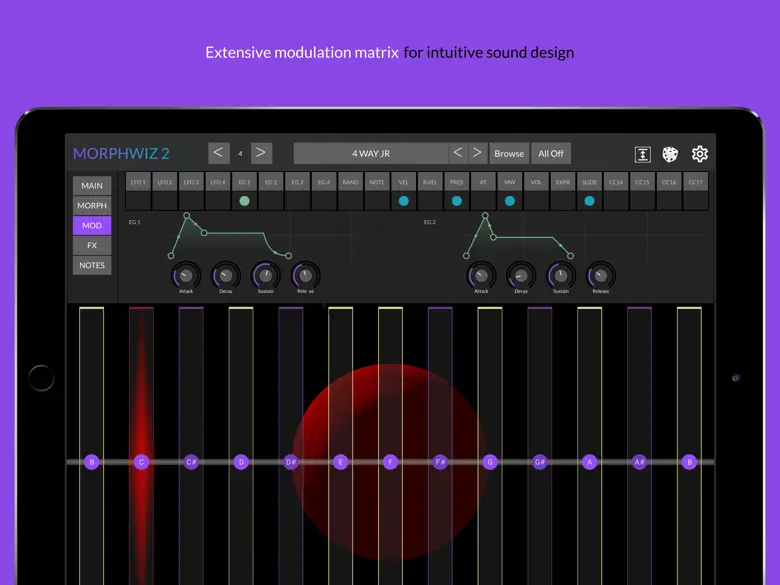The width and height of the screenshot is (780, 585).
Task: Tap the C# note marker
Action: tap(191, 462)
